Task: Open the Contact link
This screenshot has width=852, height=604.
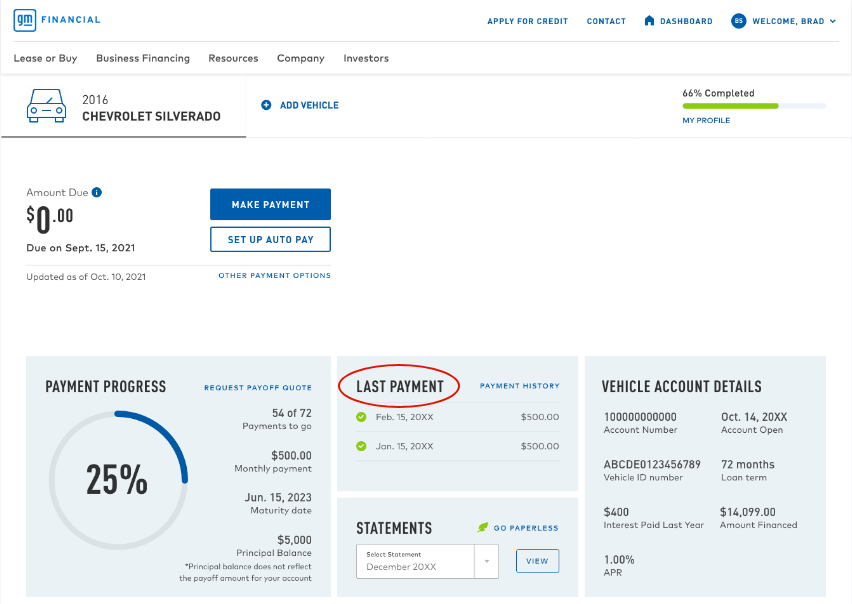Action: click(606, 21)
